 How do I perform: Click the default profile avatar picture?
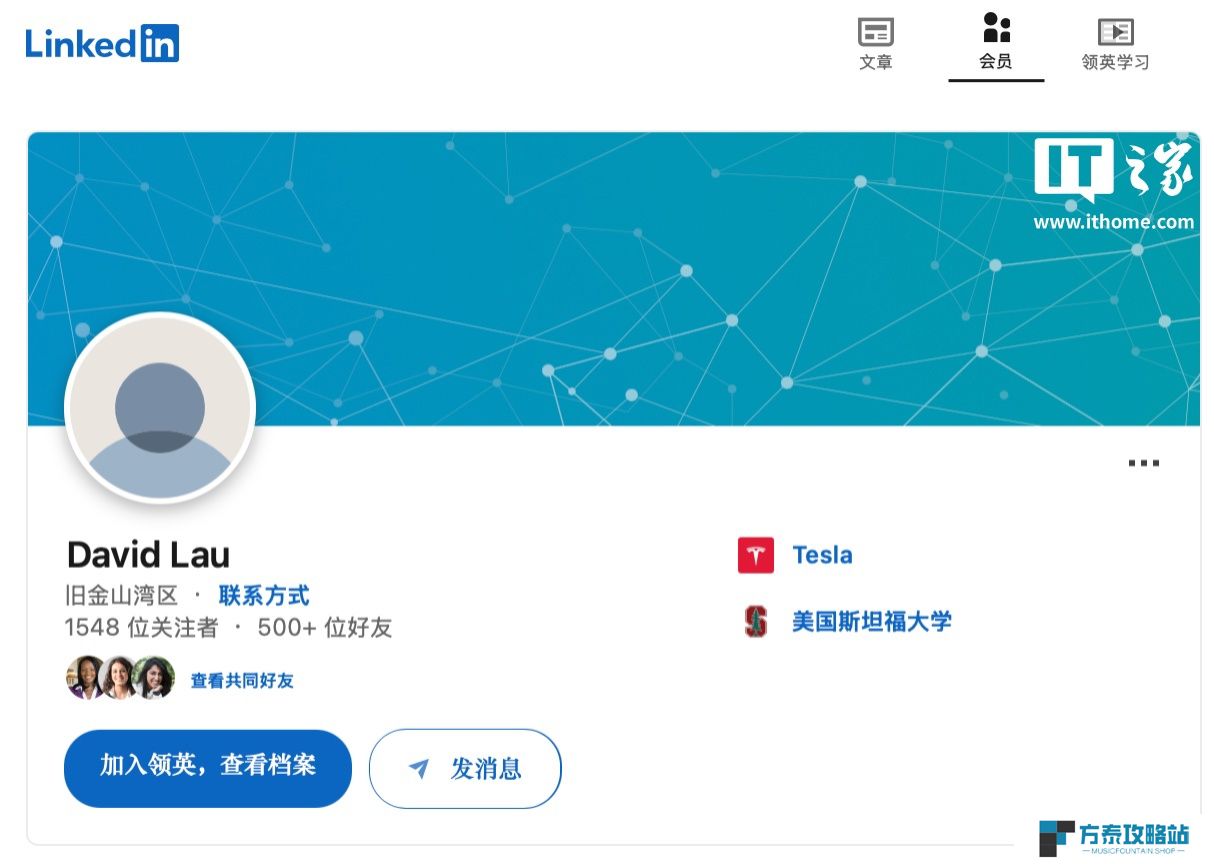pos(160,408)
